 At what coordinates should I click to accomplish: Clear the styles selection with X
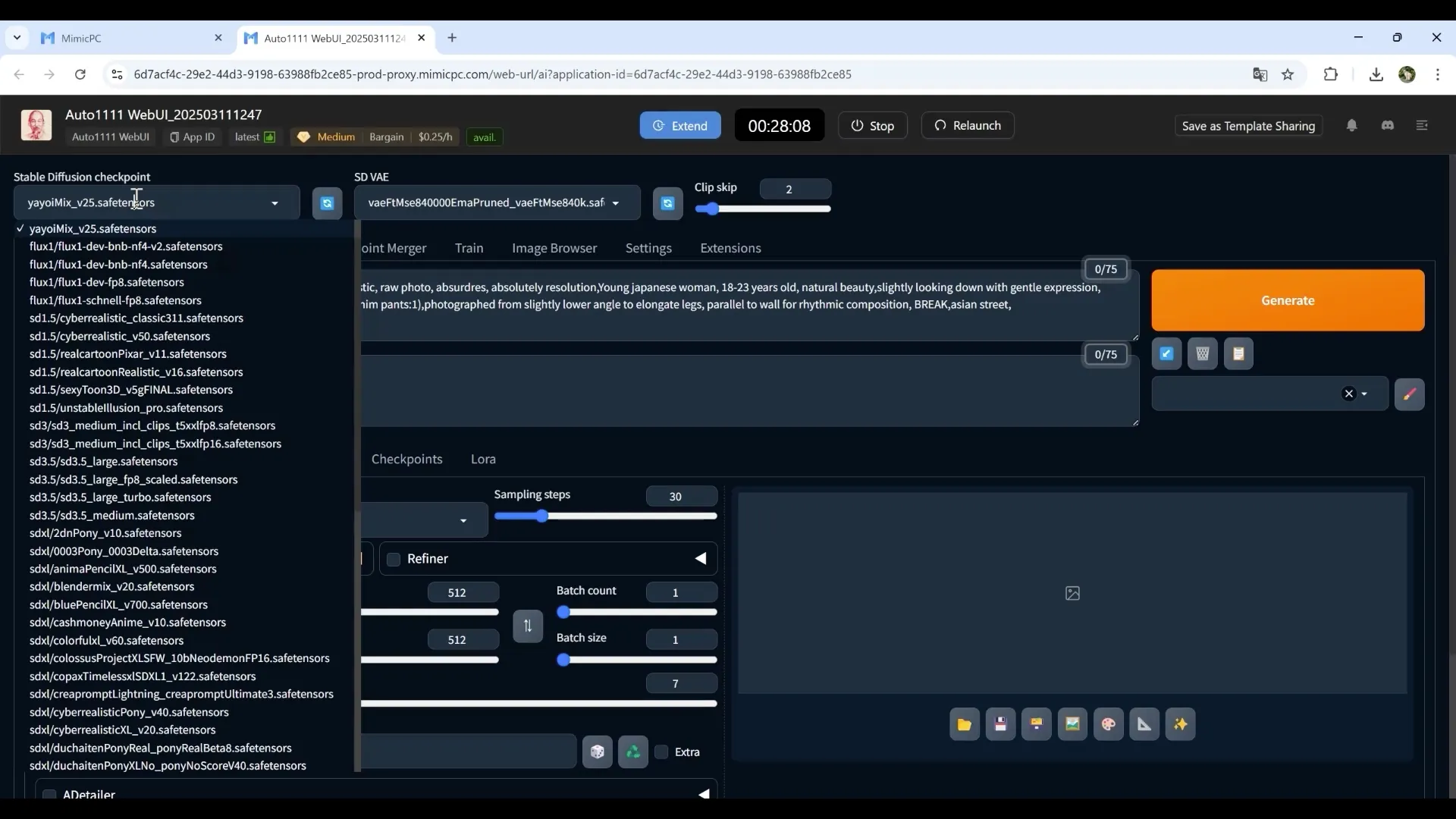1348,394
